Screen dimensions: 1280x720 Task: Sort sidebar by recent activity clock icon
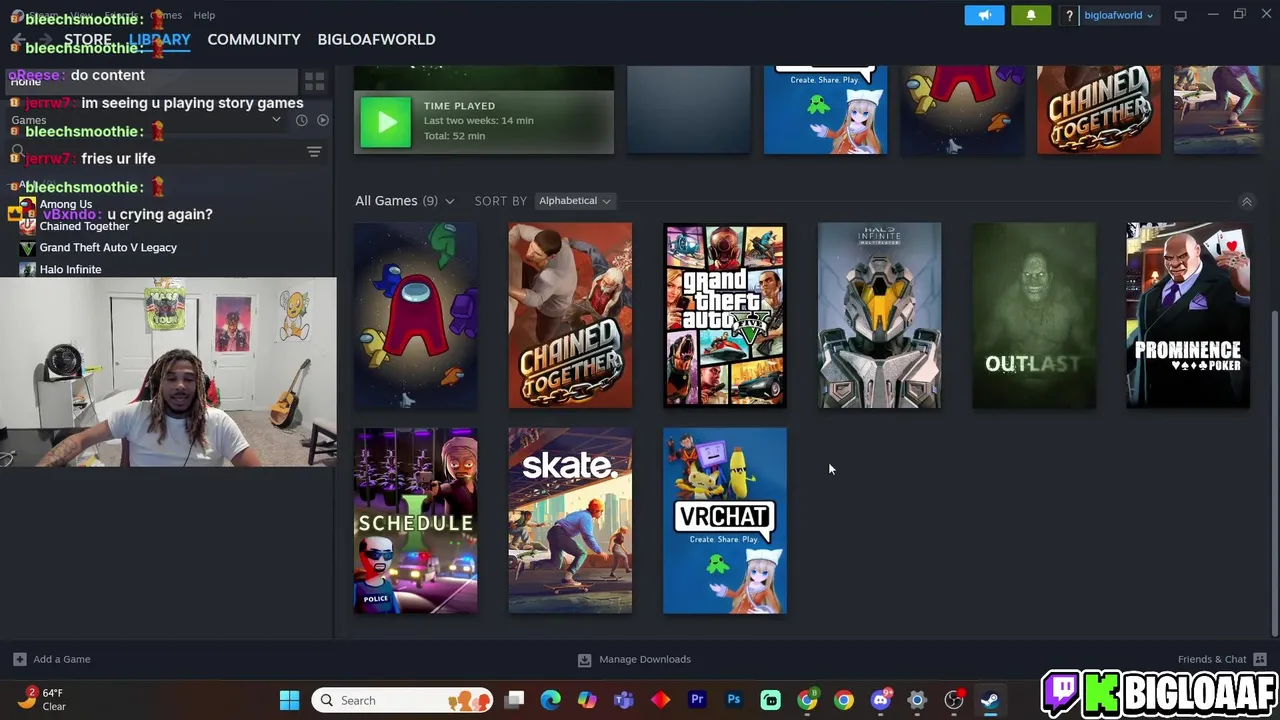[301, 120]
